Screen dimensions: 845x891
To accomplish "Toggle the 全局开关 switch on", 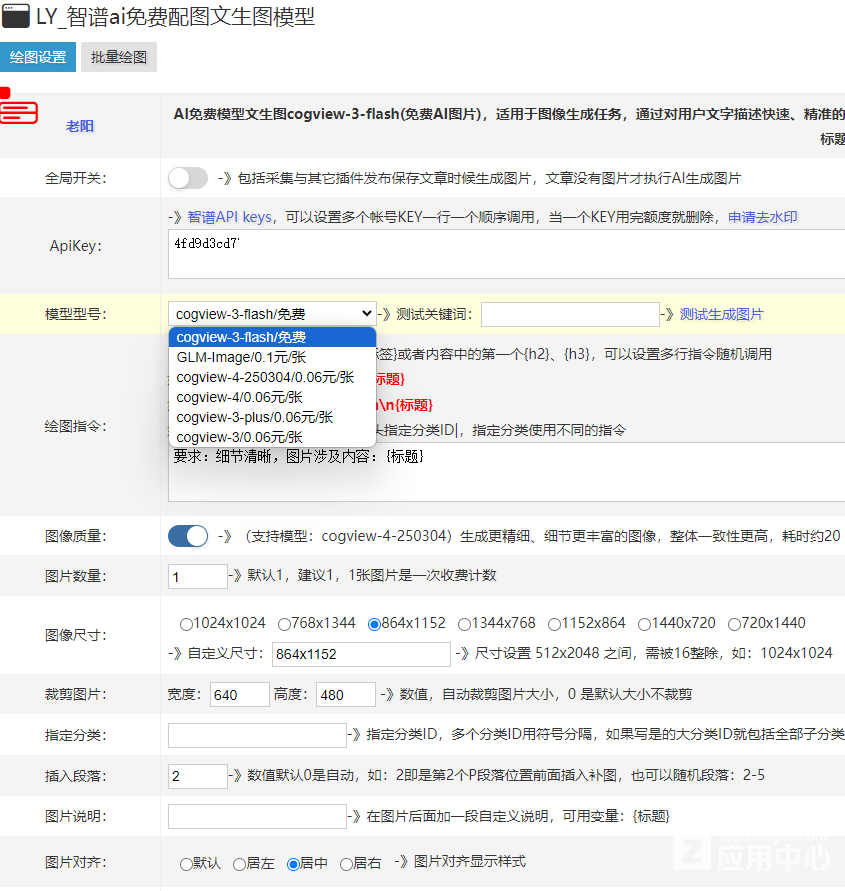I will [187, 178].
